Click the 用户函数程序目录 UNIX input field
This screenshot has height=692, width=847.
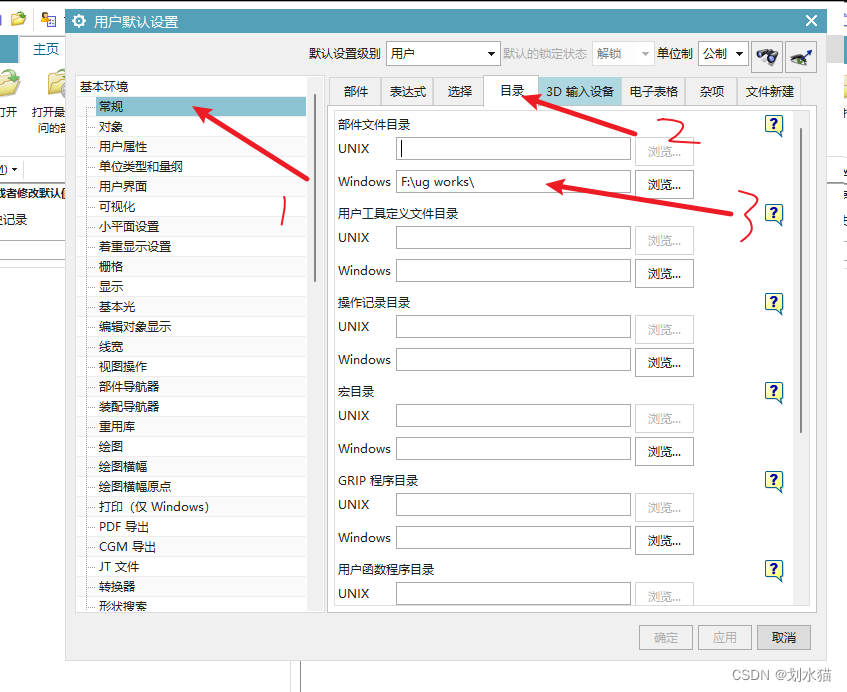[513, 594]
